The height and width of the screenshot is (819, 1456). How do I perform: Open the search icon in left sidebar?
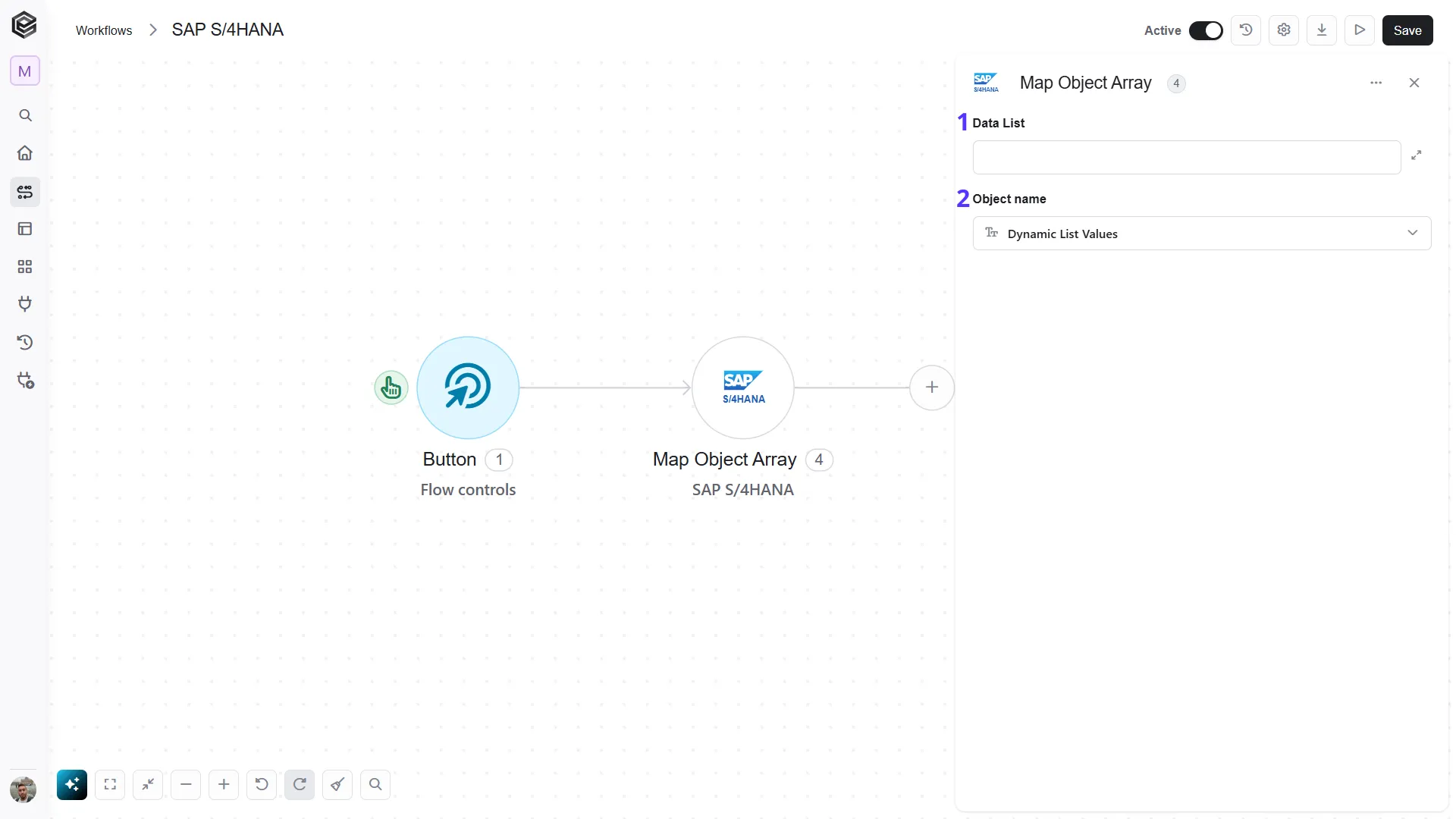[x=25, y=115]
